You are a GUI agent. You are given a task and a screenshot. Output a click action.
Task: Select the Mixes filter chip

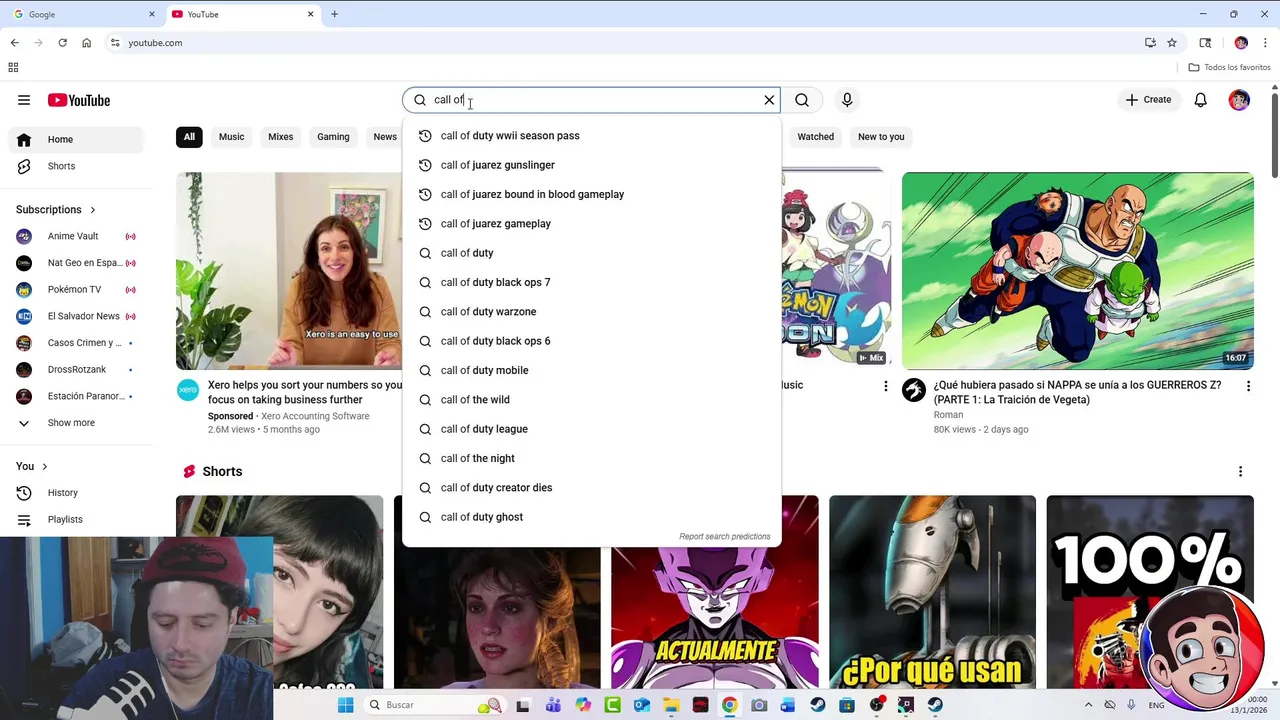click(x=281, y=137)
